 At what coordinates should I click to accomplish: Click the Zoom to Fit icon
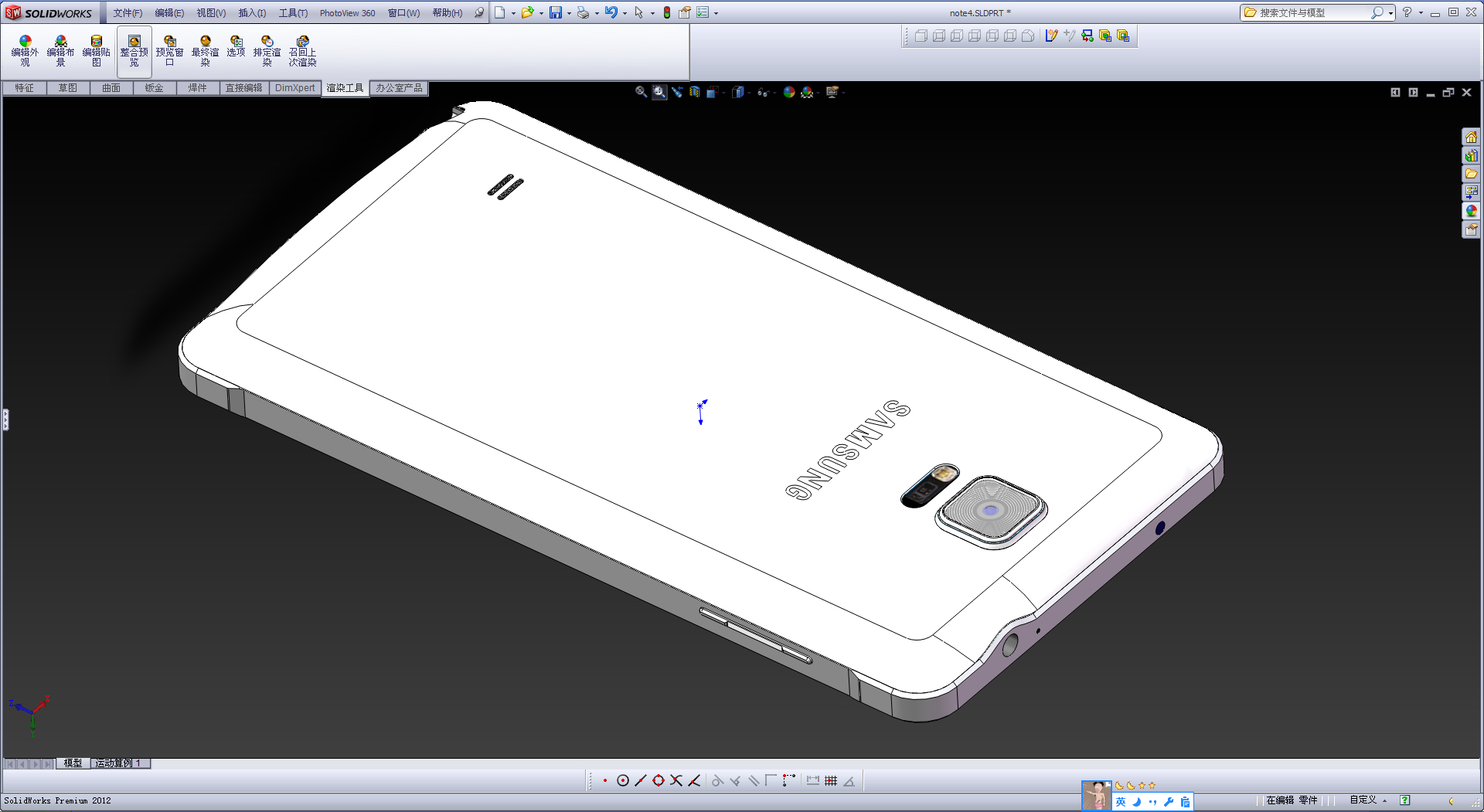click(x=641, y=92)
